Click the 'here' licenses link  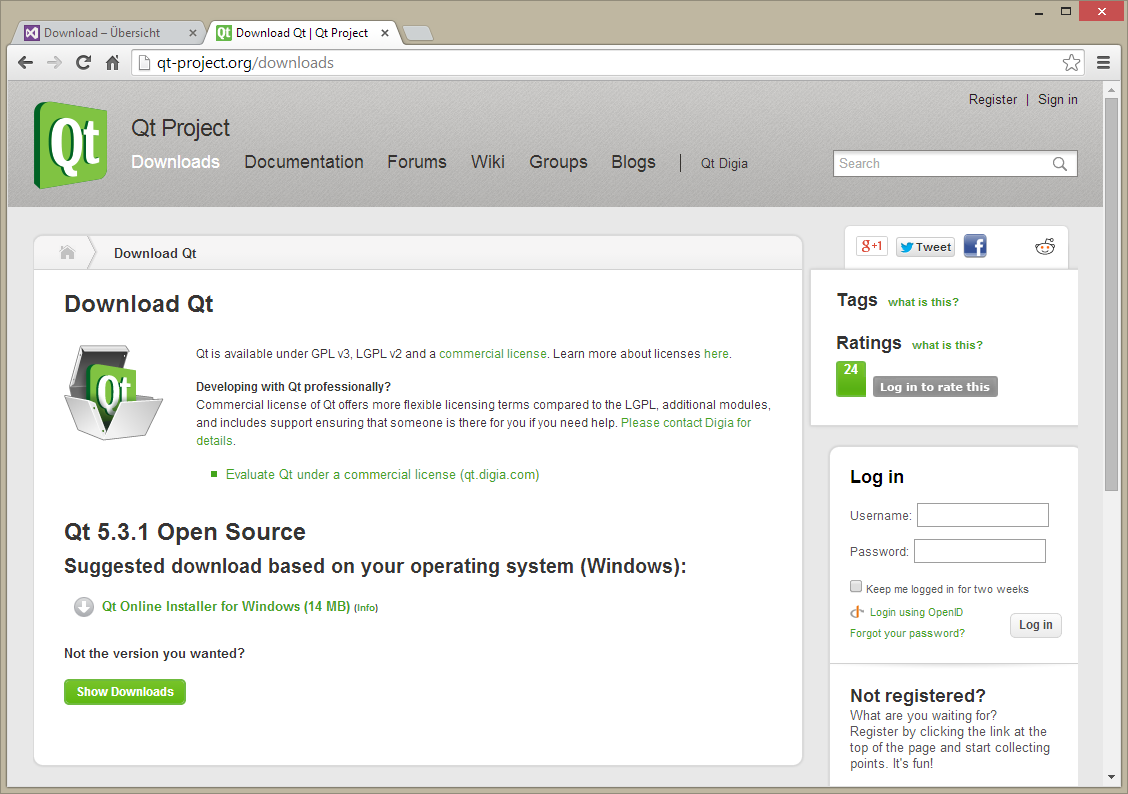[716, 354]
